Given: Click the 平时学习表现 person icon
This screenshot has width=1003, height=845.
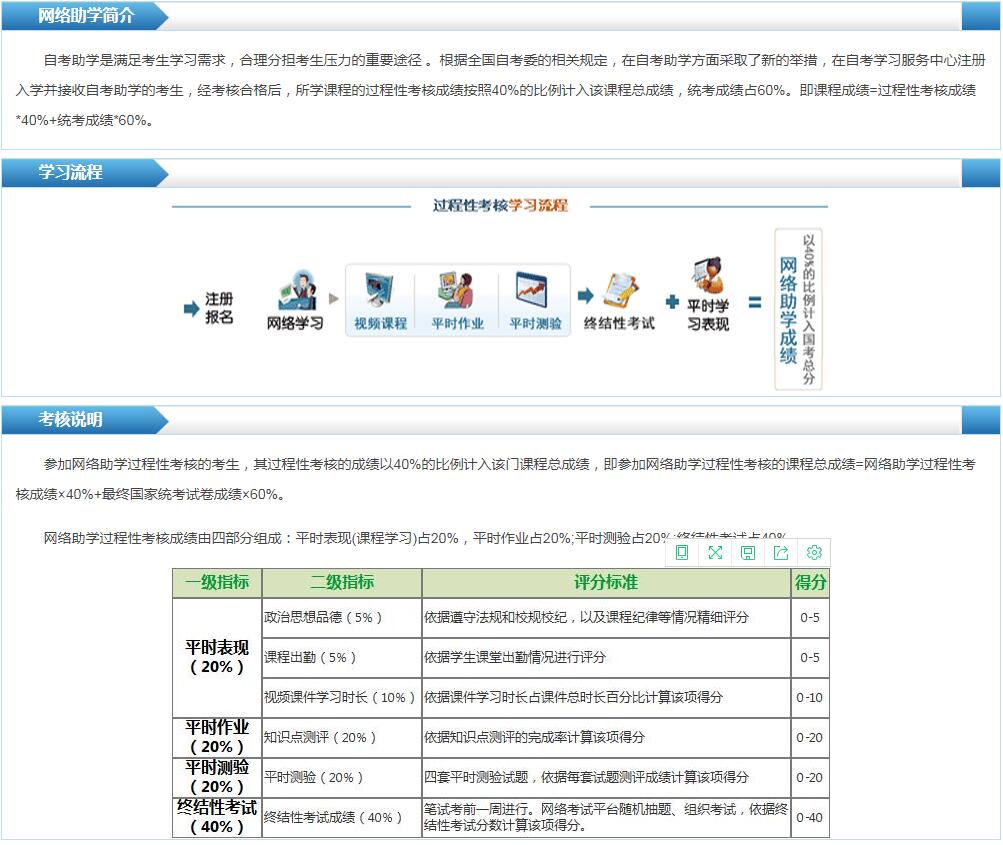Looking at the screenshot, I should click(708, 278).
